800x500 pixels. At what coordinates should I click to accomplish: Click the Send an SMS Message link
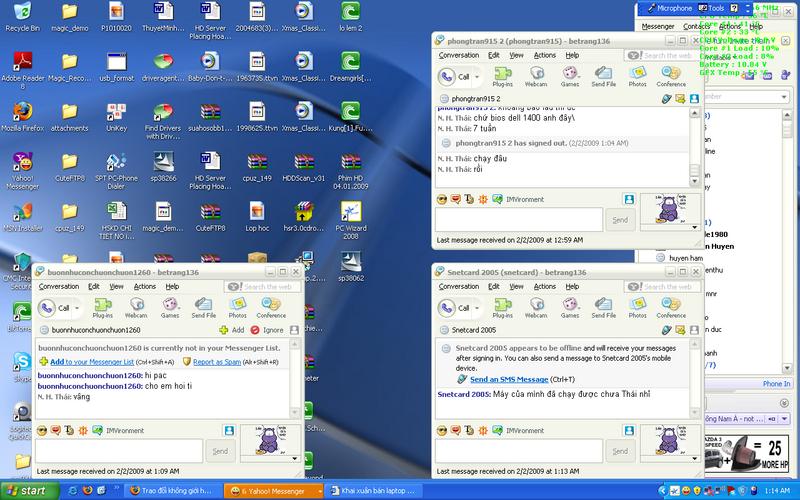[509, 379]
